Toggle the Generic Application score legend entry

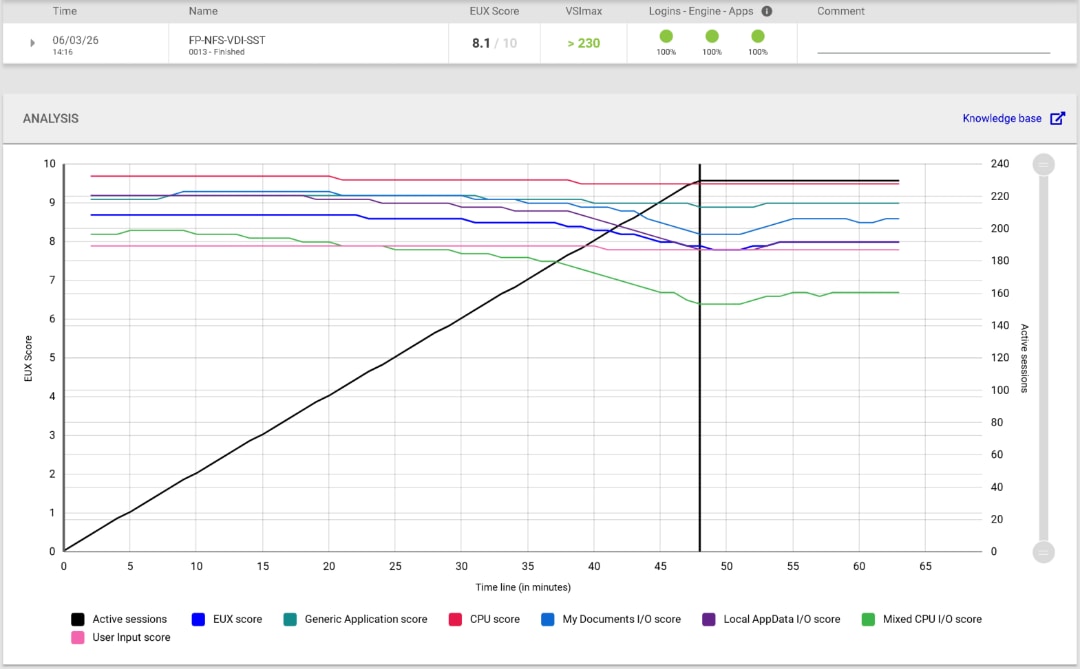coord(355,619)
